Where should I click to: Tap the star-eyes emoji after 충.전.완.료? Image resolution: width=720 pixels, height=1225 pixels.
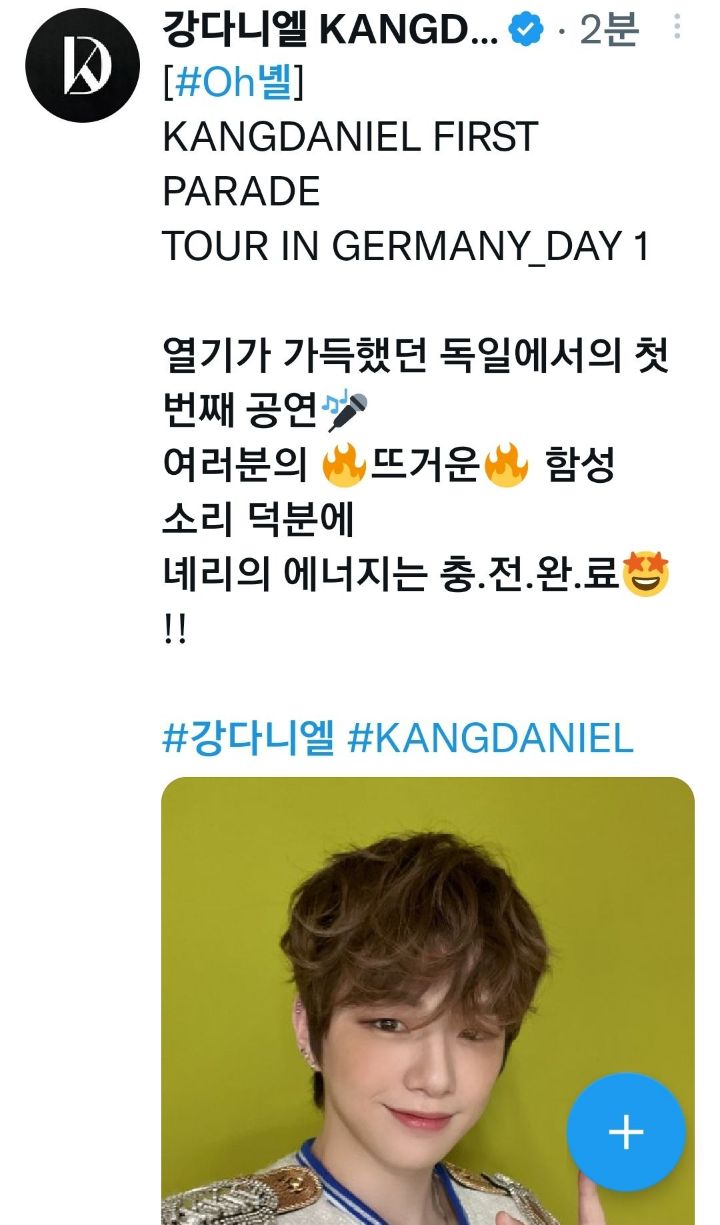pos(646,575)
